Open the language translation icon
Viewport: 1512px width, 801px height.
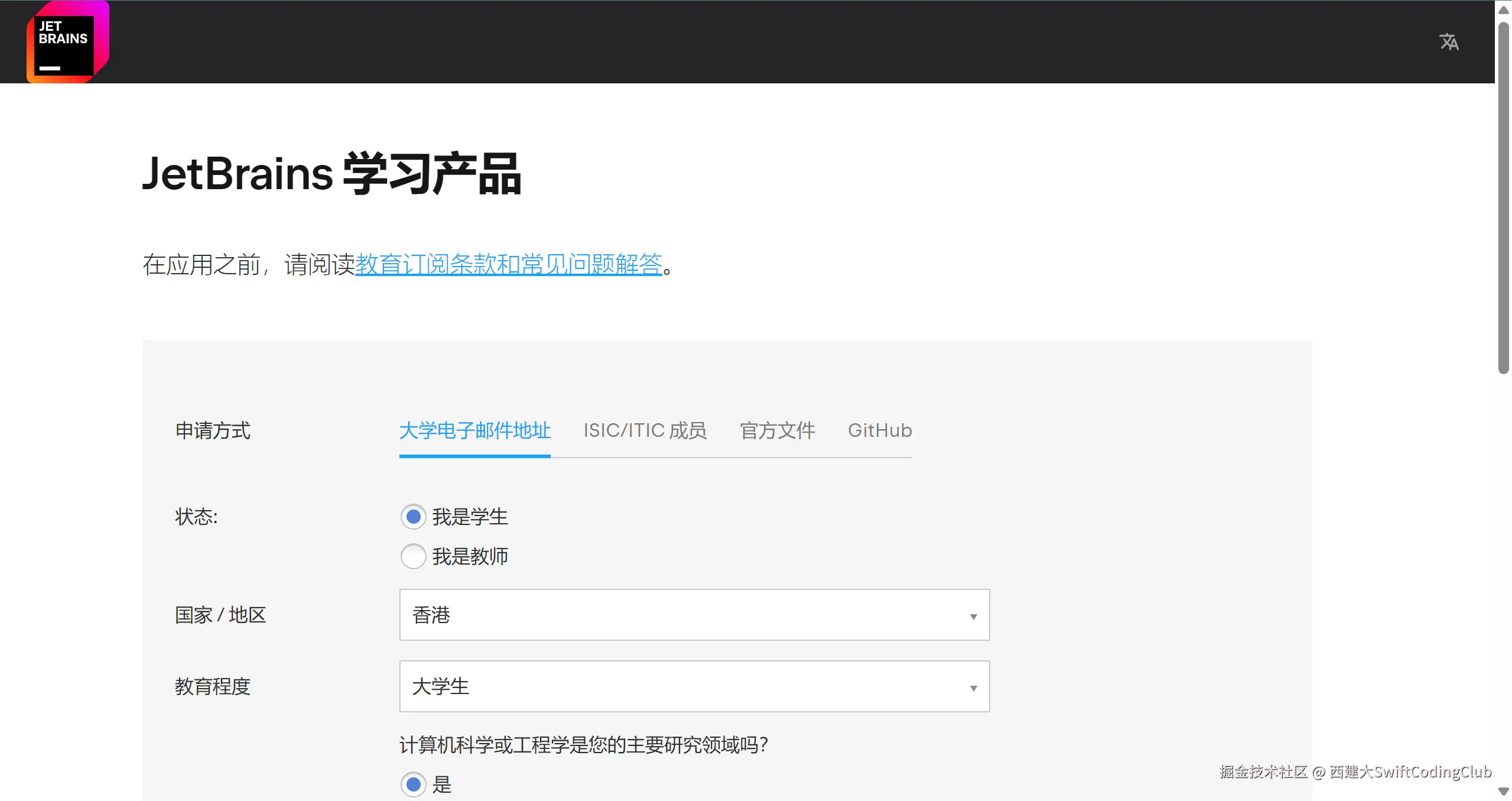[1448, 42]
